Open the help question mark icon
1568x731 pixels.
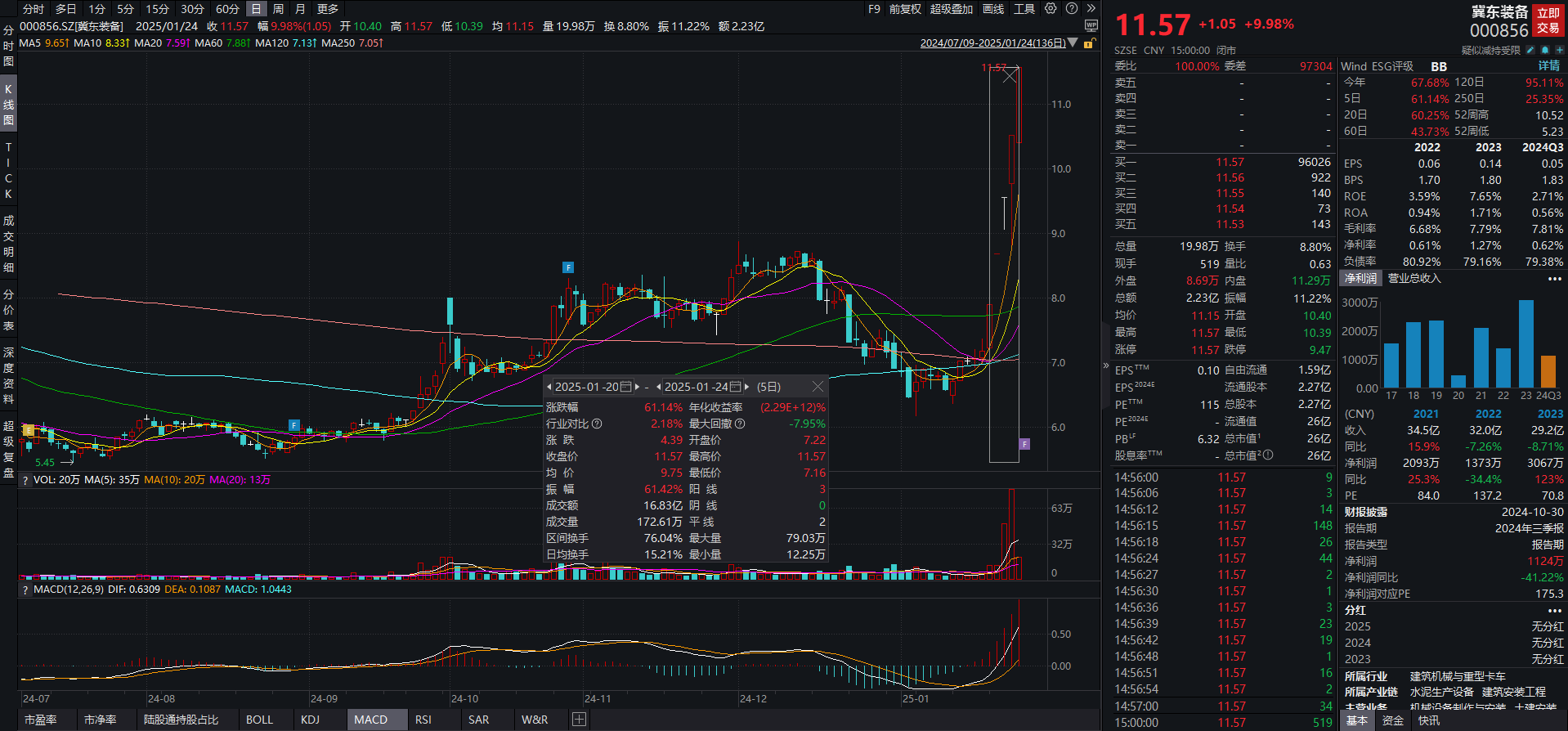point(1071,8)
